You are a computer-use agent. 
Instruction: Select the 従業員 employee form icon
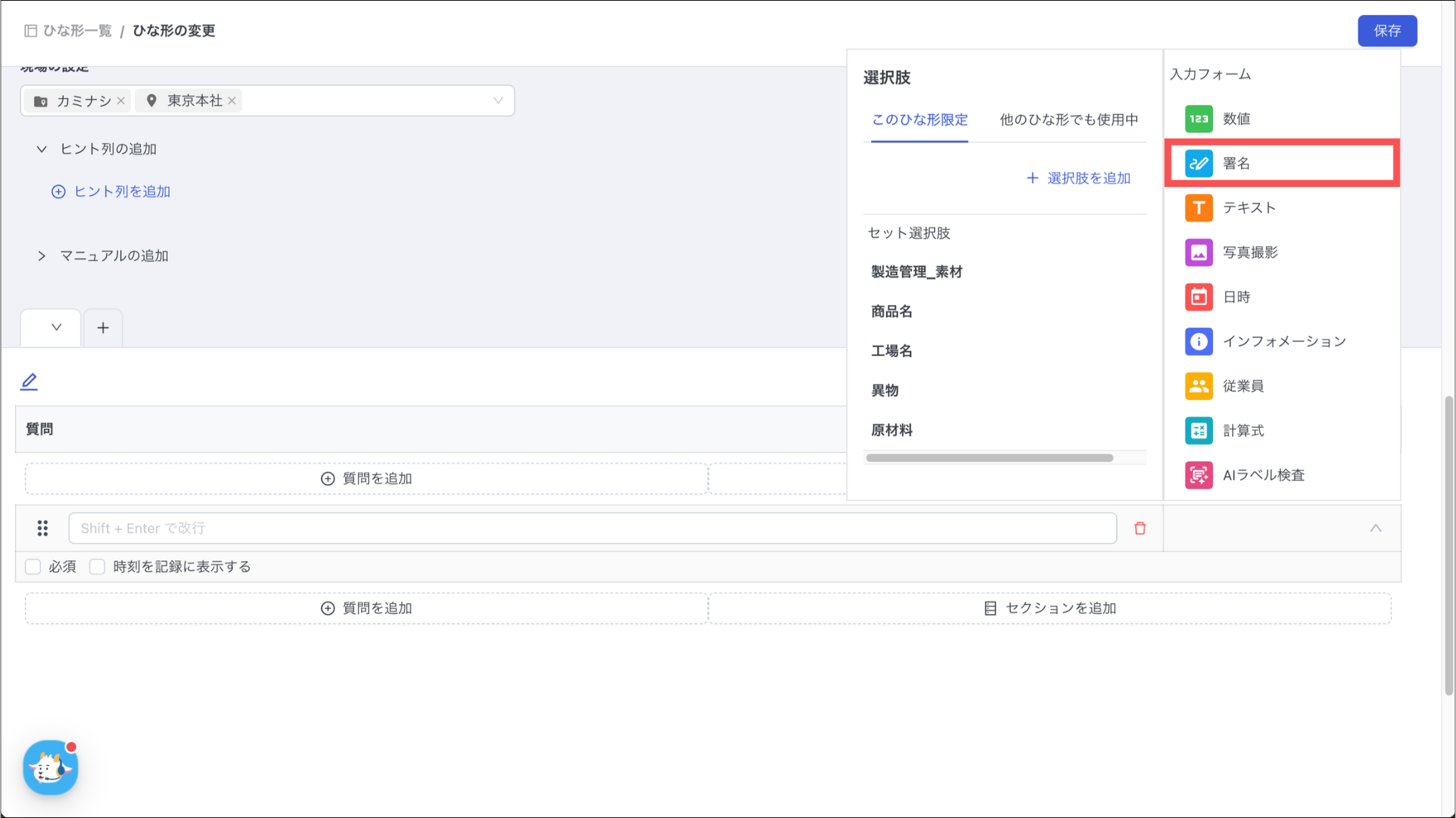1199,386
